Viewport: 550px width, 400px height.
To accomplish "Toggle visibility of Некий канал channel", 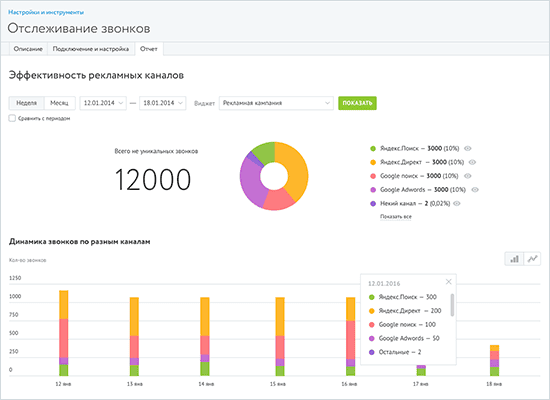I will [457, 203].
